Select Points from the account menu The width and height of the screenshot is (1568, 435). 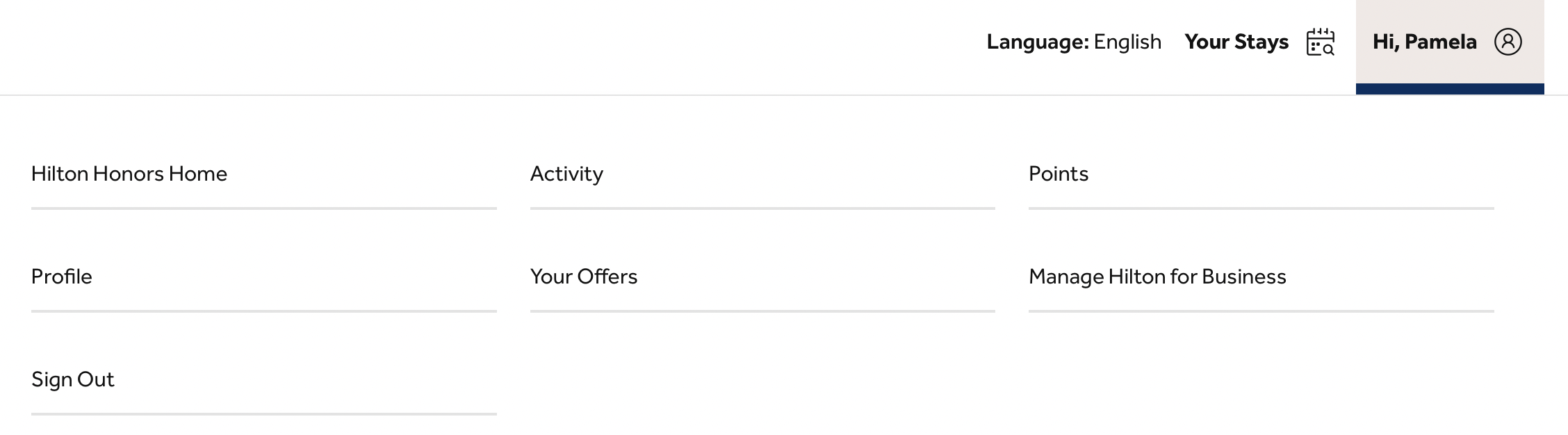coord(1058,174)
